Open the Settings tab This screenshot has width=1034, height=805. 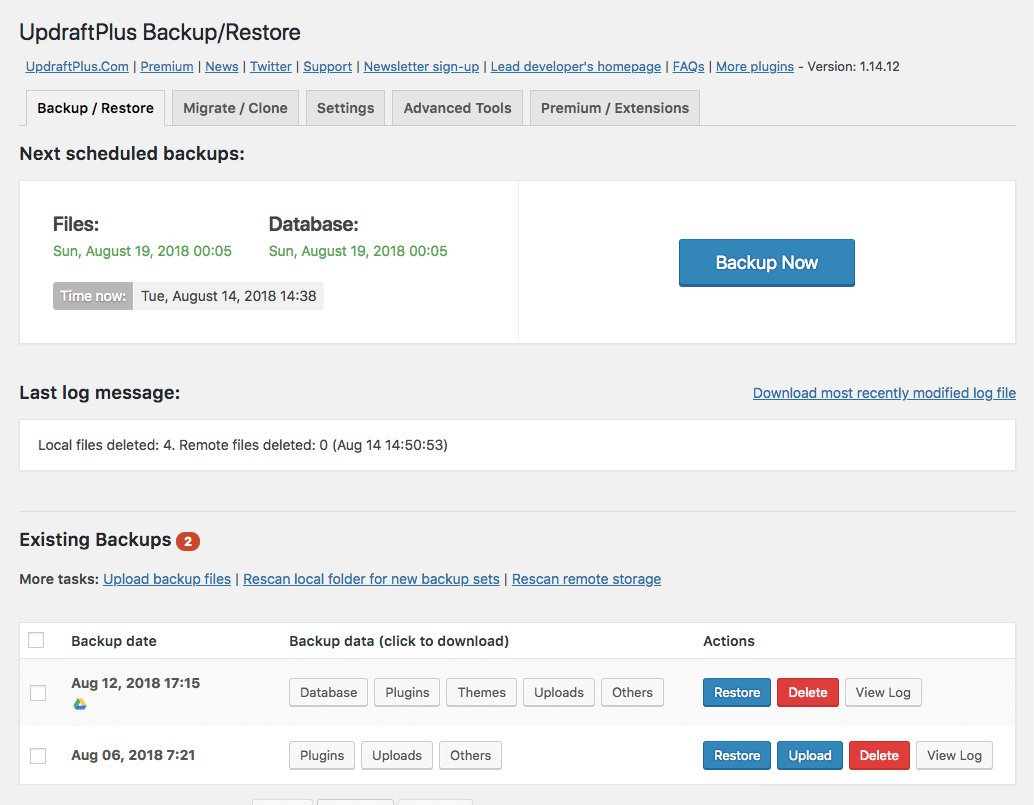pos(345,108)
